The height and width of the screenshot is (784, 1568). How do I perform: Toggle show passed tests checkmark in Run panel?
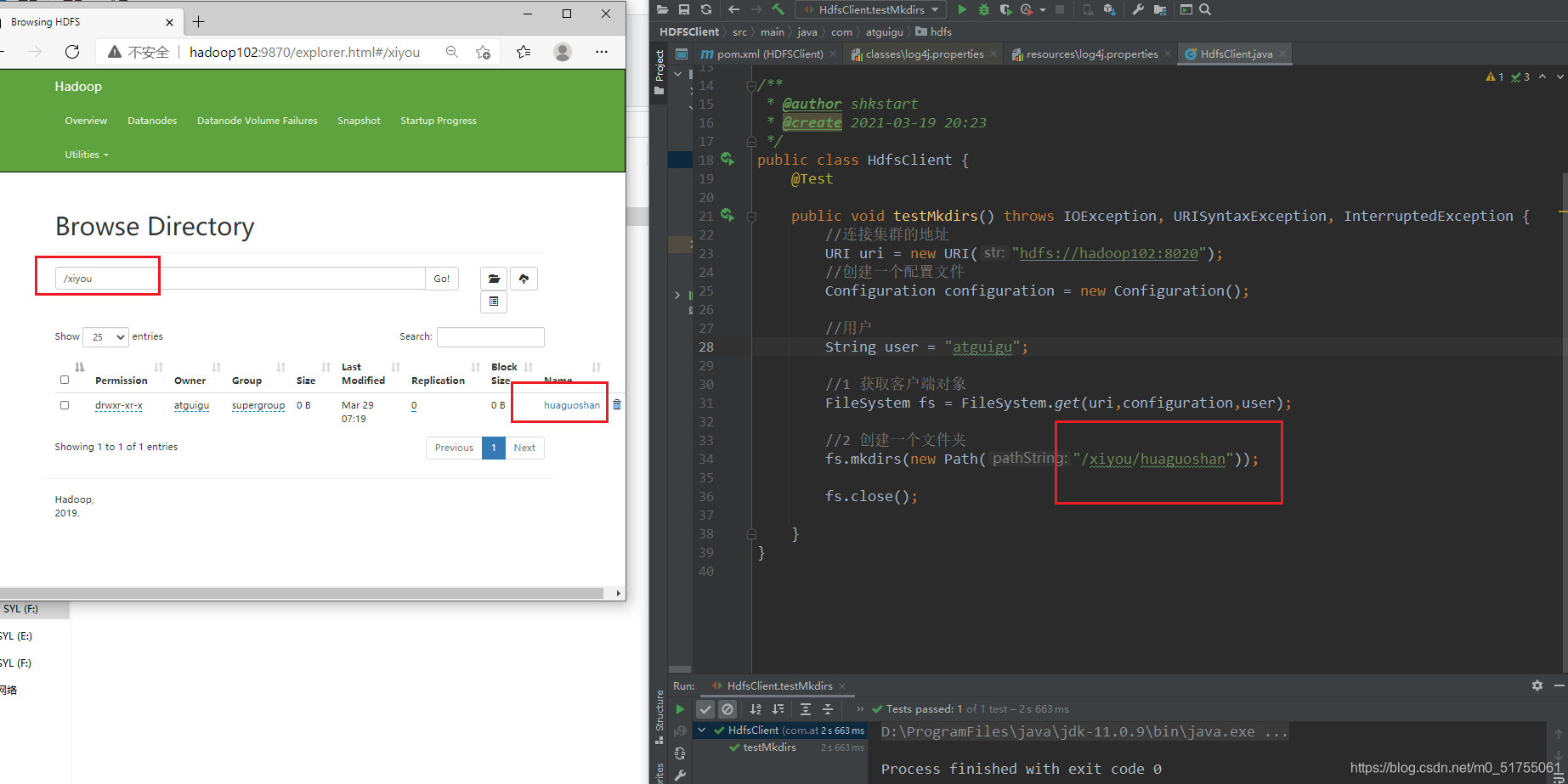(705, 709)
